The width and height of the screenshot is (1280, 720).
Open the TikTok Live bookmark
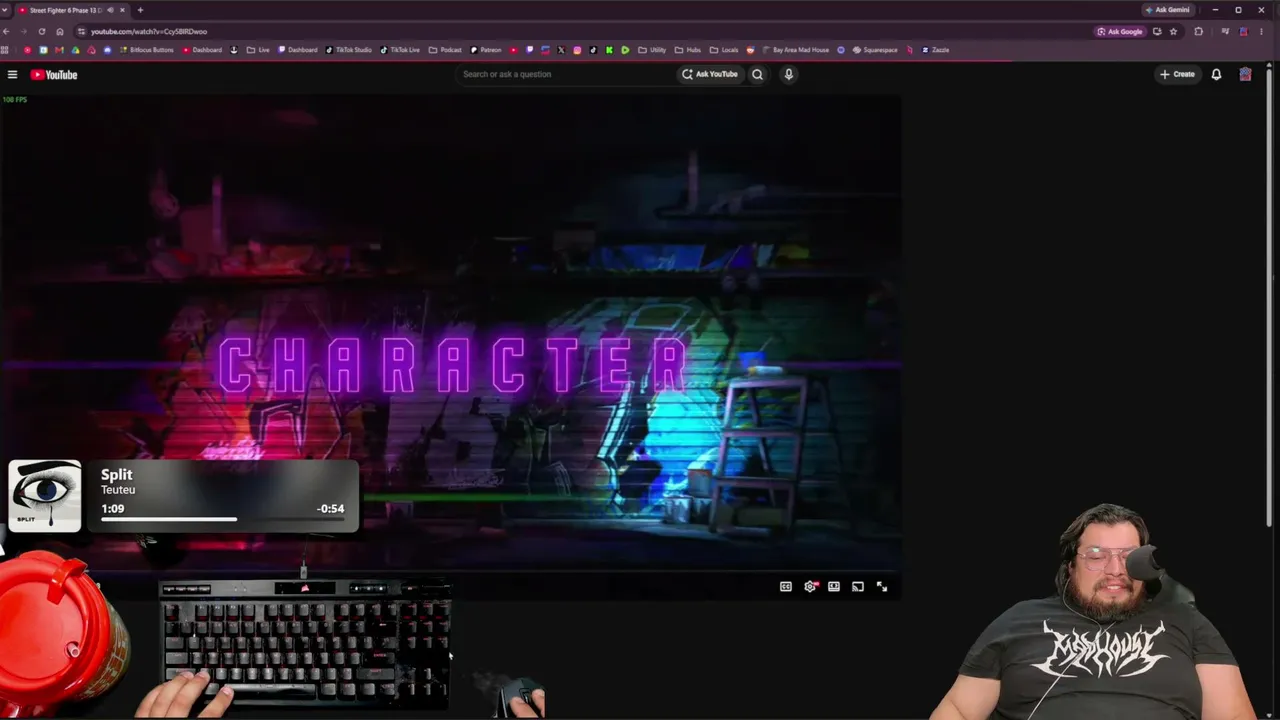(400, 50)
